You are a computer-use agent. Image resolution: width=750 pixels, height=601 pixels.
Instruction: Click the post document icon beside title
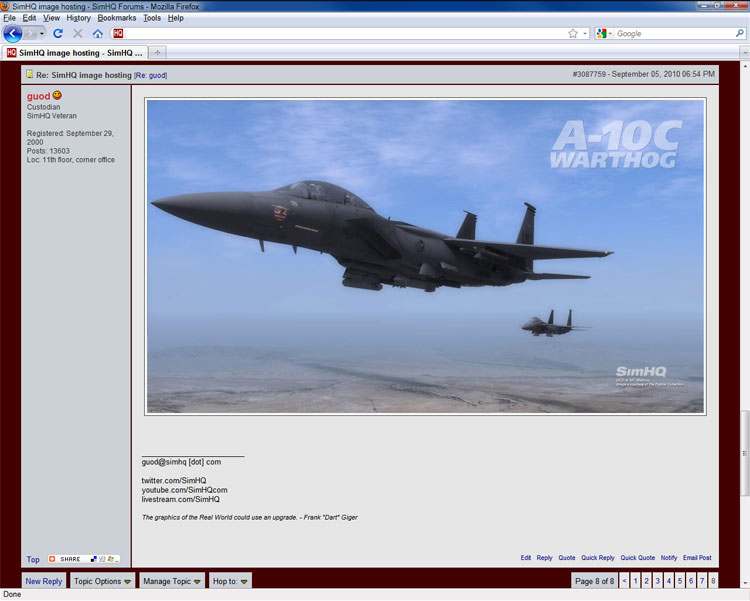[30, 74]
